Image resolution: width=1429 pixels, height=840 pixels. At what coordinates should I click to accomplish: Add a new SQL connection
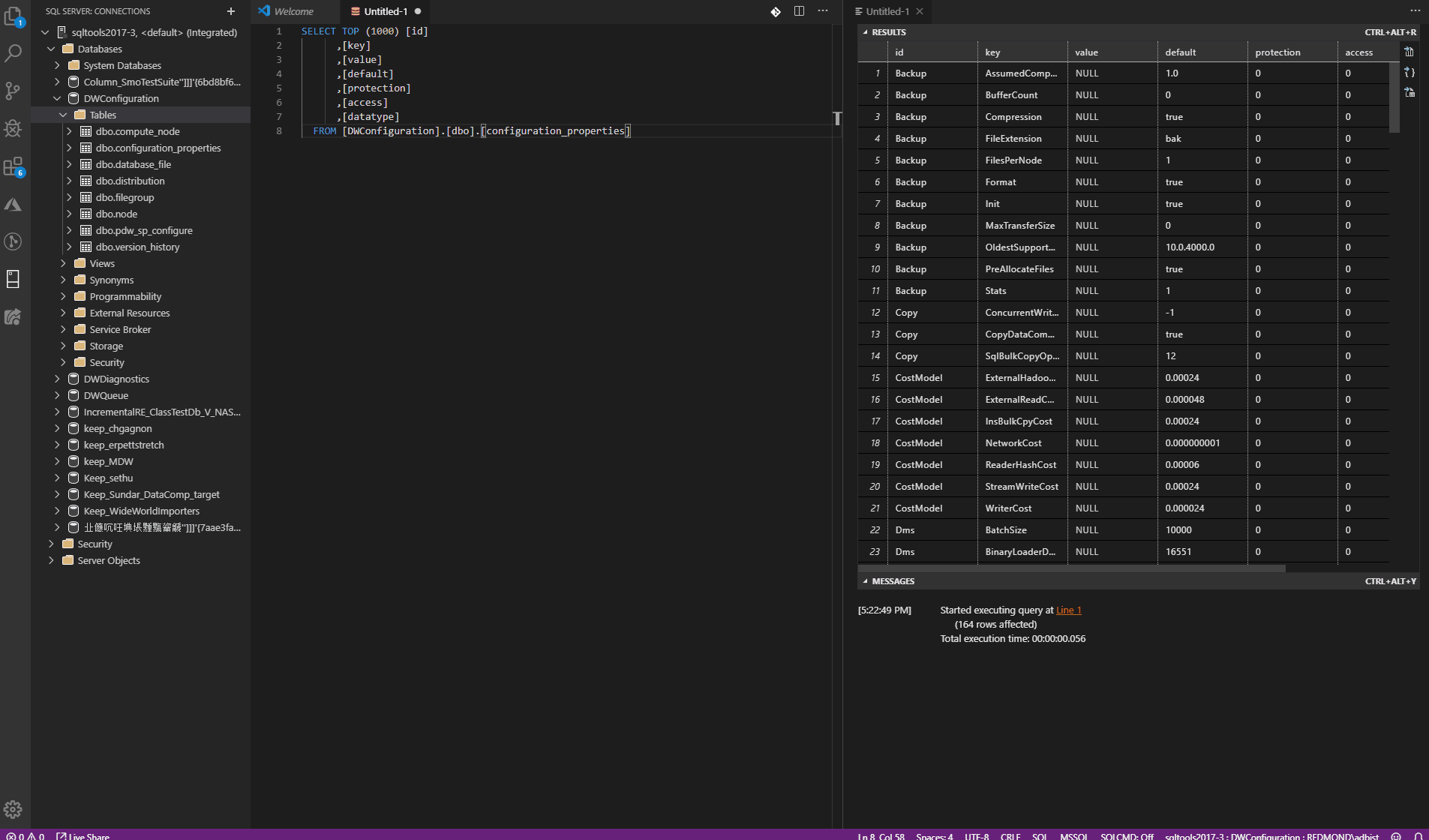point(230,10)
